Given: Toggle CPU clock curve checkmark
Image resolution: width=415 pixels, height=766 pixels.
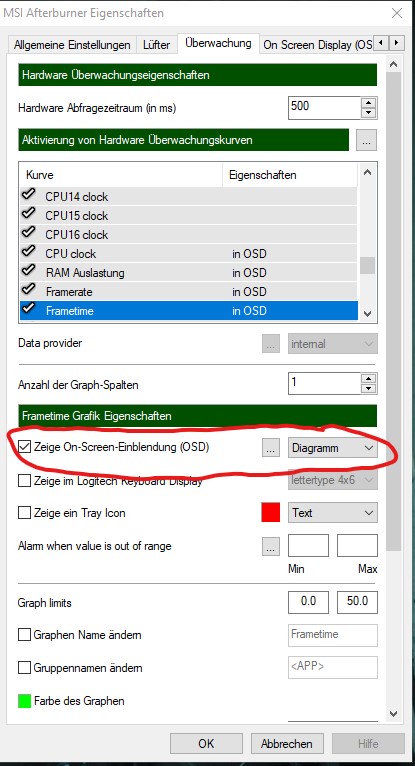Looking at the screenshot, I should [28, 252].
